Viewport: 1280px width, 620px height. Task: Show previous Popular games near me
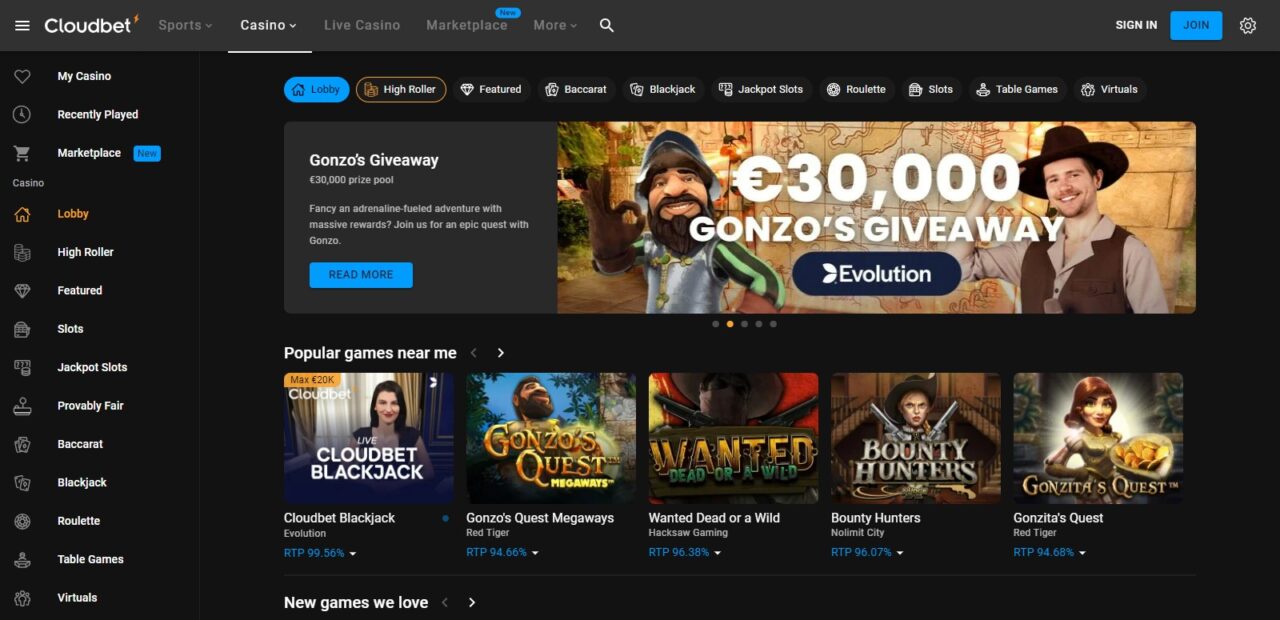[474, 353]
